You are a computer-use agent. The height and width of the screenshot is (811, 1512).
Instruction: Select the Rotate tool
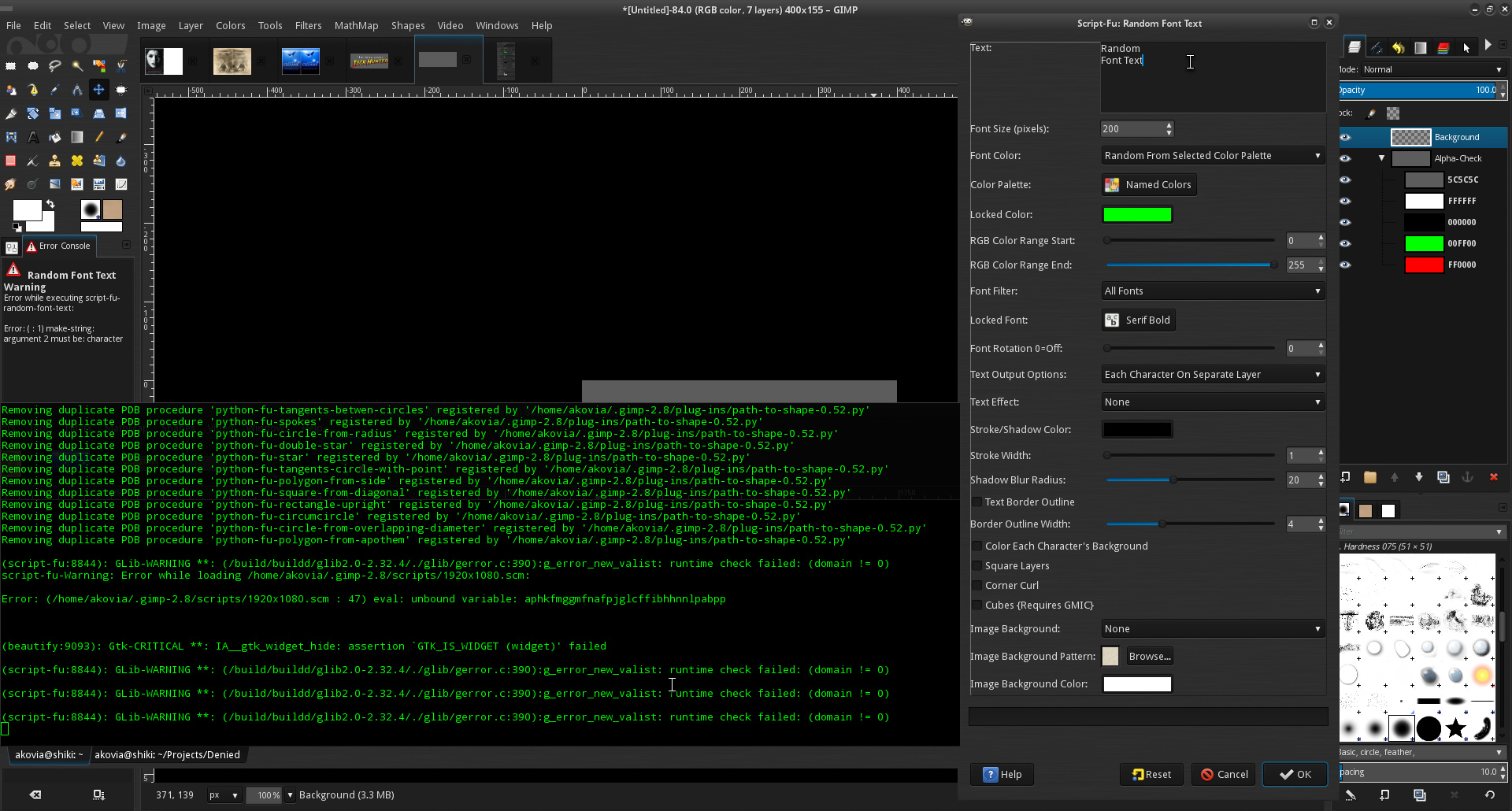pyautogui.click(x=33, y=113)
